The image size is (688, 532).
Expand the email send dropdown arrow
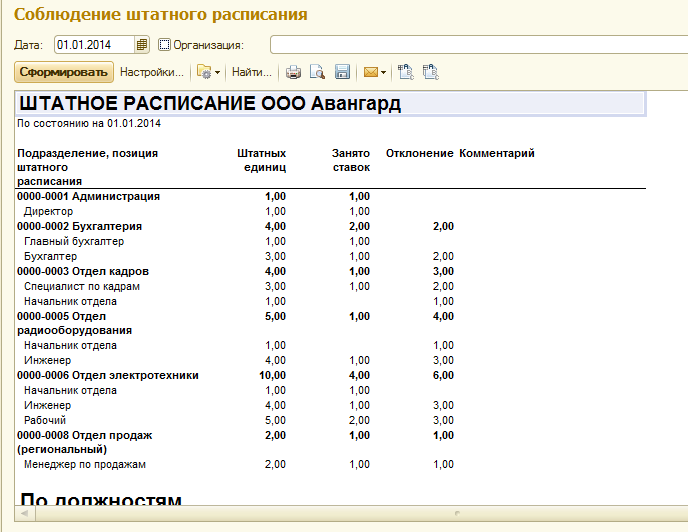[384, 72]
